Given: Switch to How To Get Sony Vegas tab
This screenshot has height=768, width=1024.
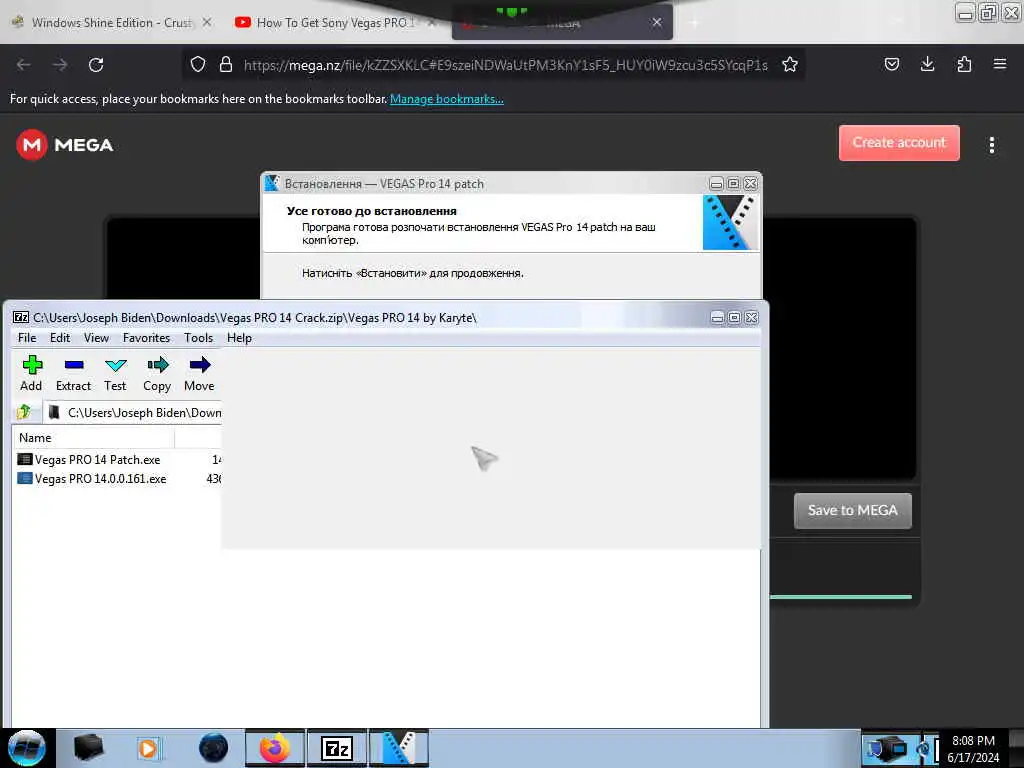Looking at the screenshot, I should pyautogui.click(x=335, y=23).
